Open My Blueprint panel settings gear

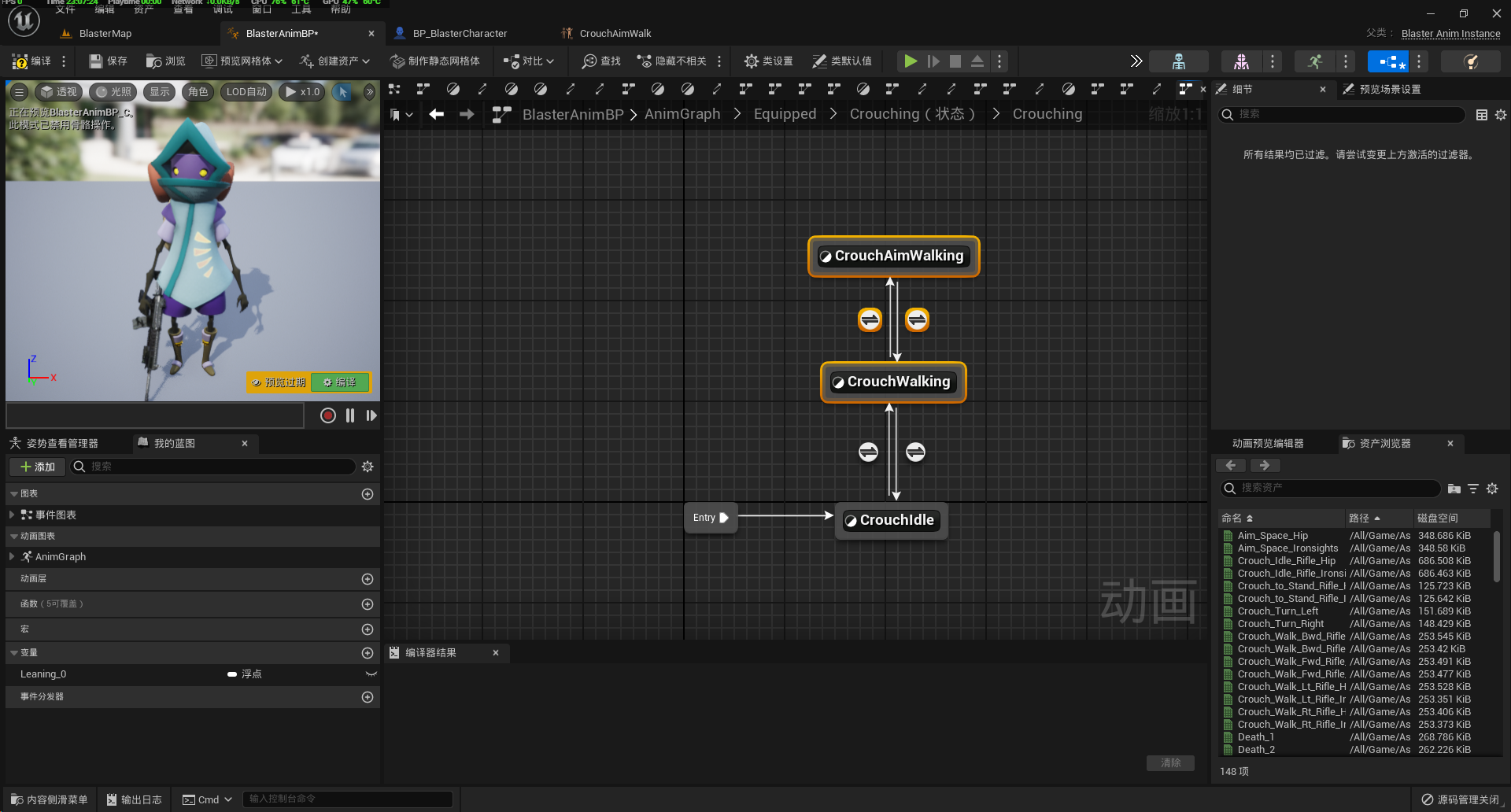(x=368, y=467)
